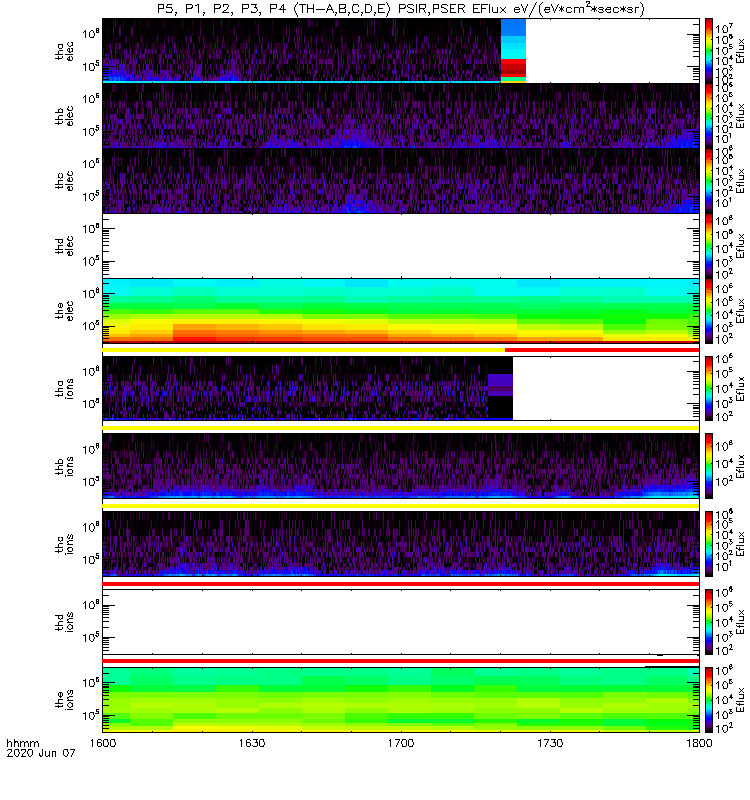750x800 pixels.
Task: Click the 1600 time axis label
Action: [103, 743]
